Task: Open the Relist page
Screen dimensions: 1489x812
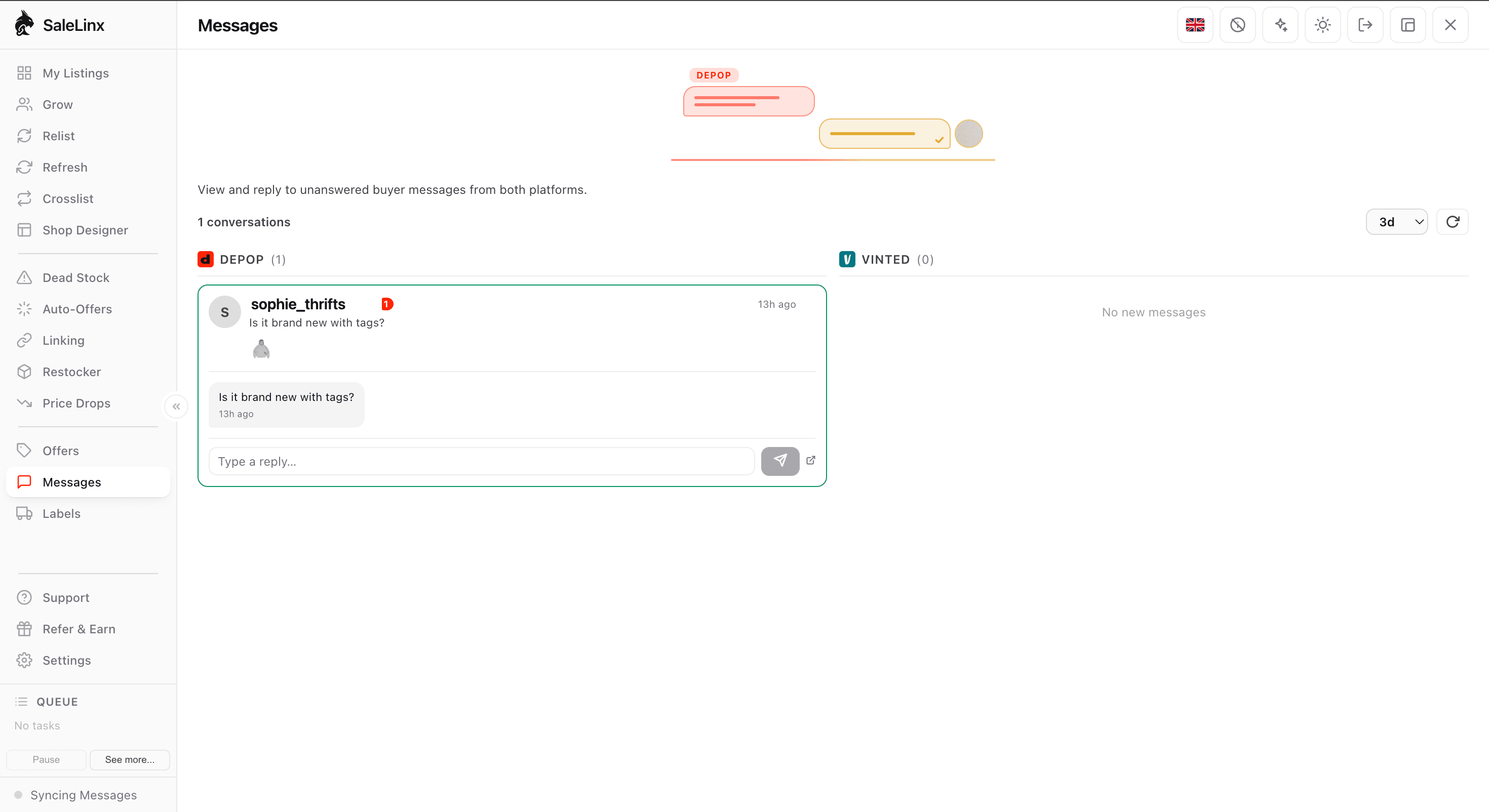Action: 88,136
